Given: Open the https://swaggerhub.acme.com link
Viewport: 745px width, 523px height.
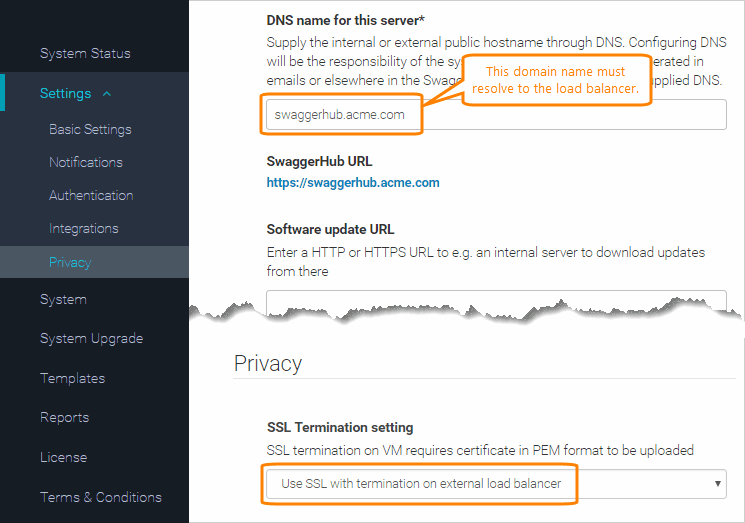Looking at the screenshot, I should (x=353, y=183).
